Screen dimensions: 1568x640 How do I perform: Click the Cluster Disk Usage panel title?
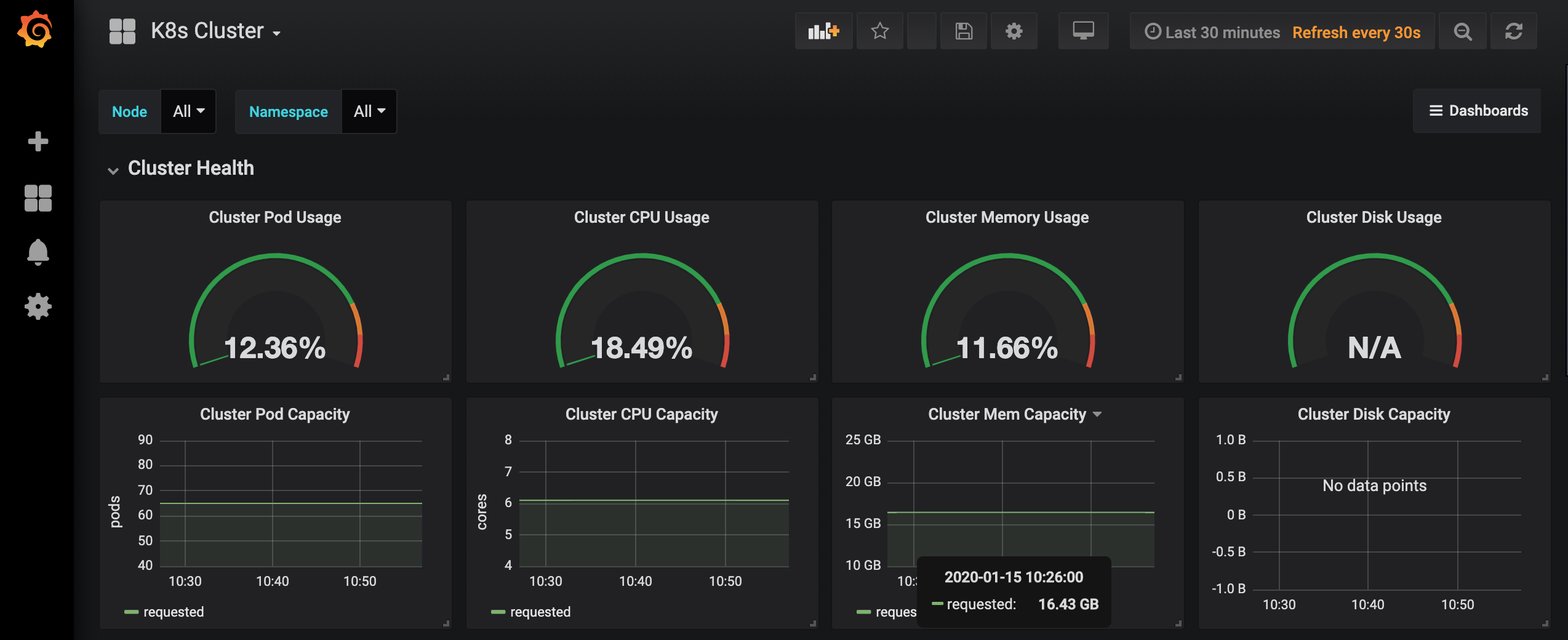pos(1374,217)
